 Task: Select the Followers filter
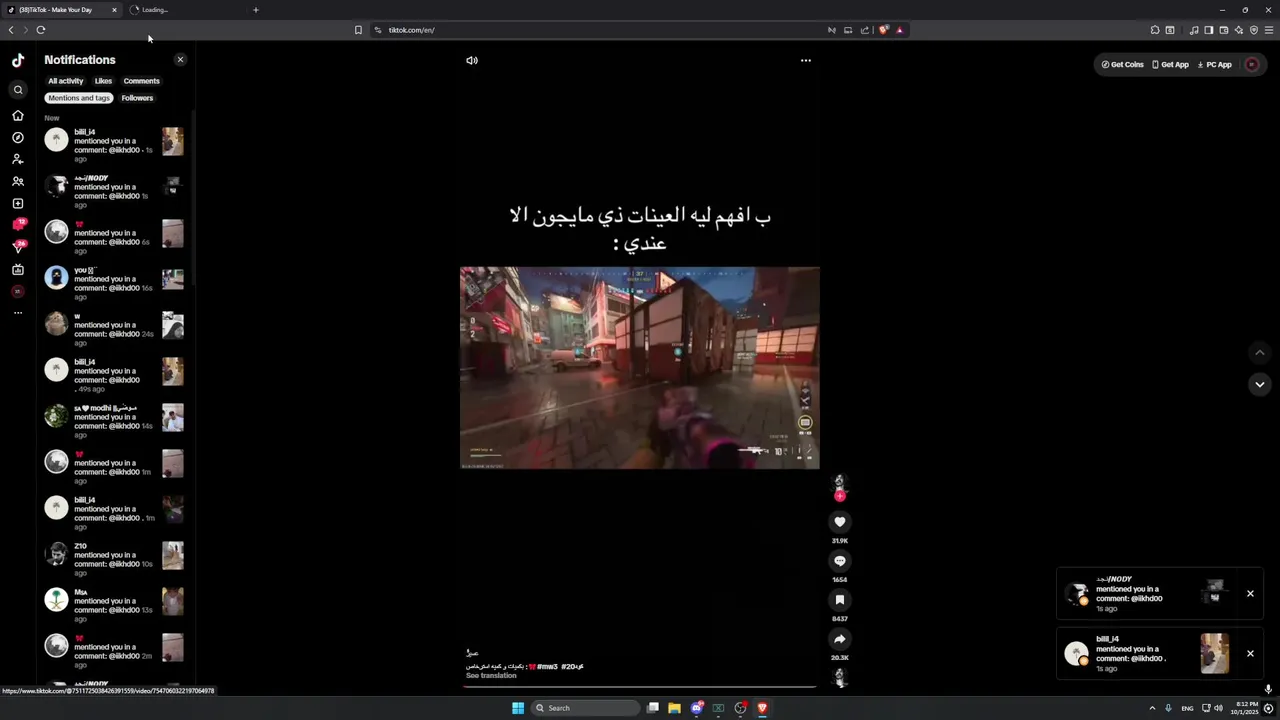137,98
